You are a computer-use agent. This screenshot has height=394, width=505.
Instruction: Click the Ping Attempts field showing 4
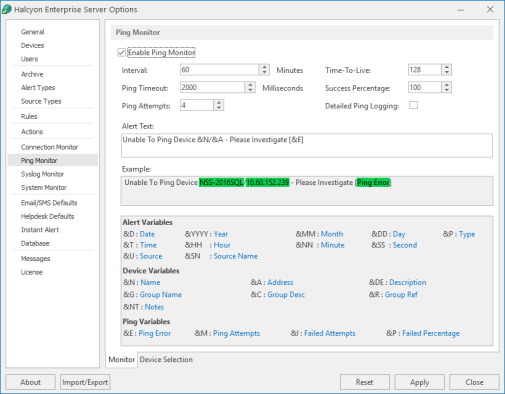pyautogui.click(x=197, y=105)
